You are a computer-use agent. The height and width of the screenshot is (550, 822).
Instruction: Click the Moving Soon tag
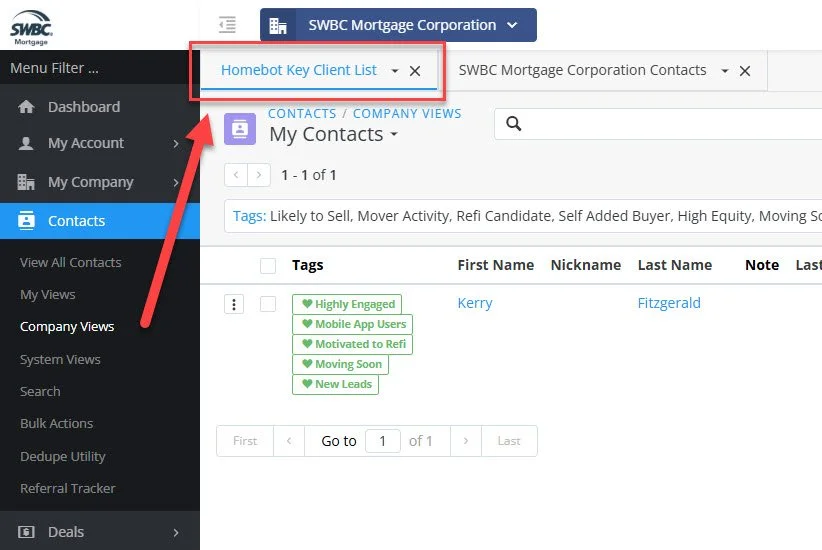pos(340,364)
